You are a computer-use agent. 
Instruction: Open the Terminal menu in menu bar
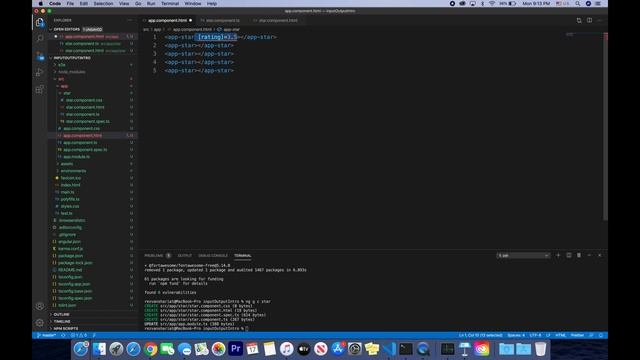click(170, 4)
